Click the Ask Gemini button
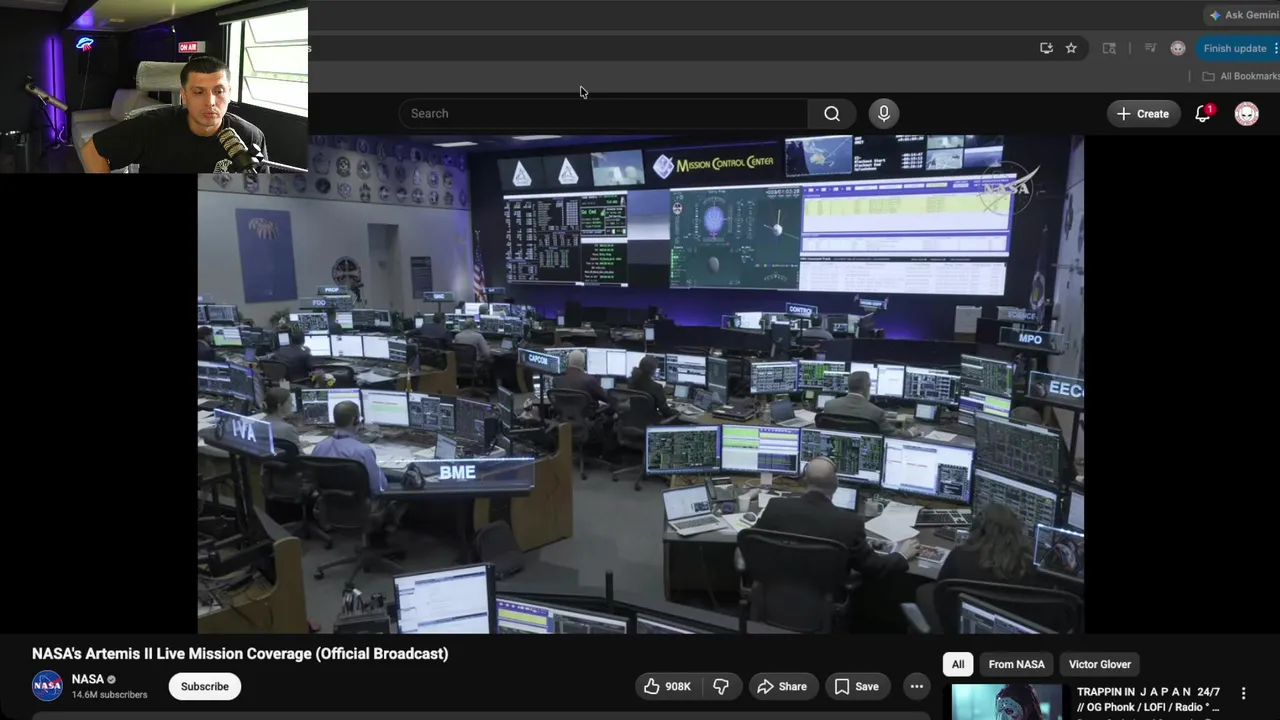This screenshot has width=1280, height=720. coord(1242,15)
